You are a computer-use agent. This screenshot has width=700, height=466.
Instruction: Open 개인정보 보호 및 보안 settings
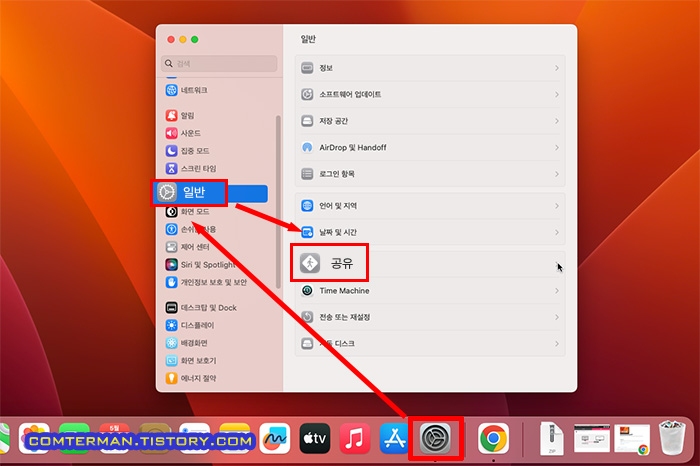pyautogui.click(x=206, y=283)
